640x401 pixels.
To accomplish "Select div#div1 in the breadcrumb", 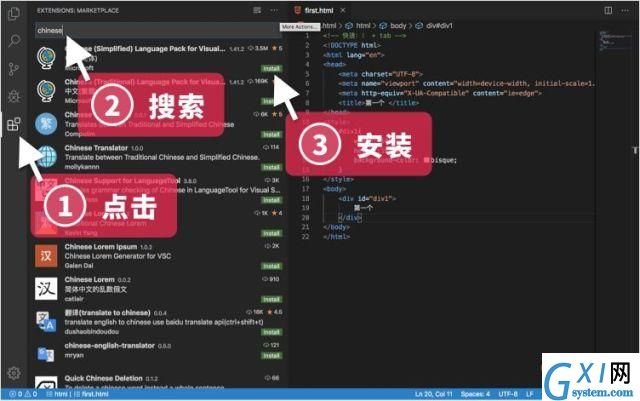I will click(x=439, y=26).
